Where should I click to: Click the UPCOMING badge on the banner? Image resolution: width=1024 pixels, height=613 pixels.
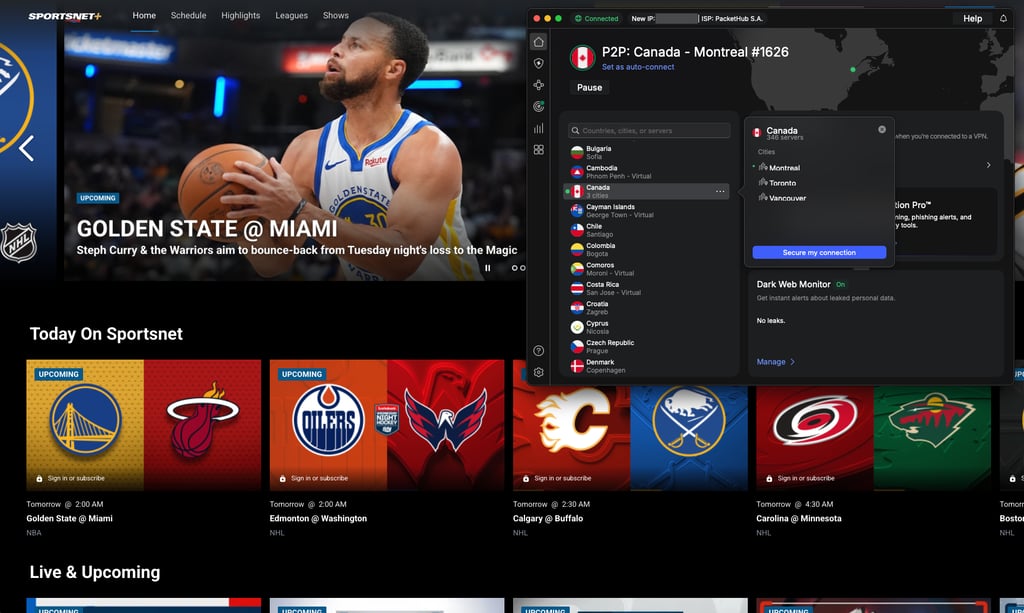[98, 198]
